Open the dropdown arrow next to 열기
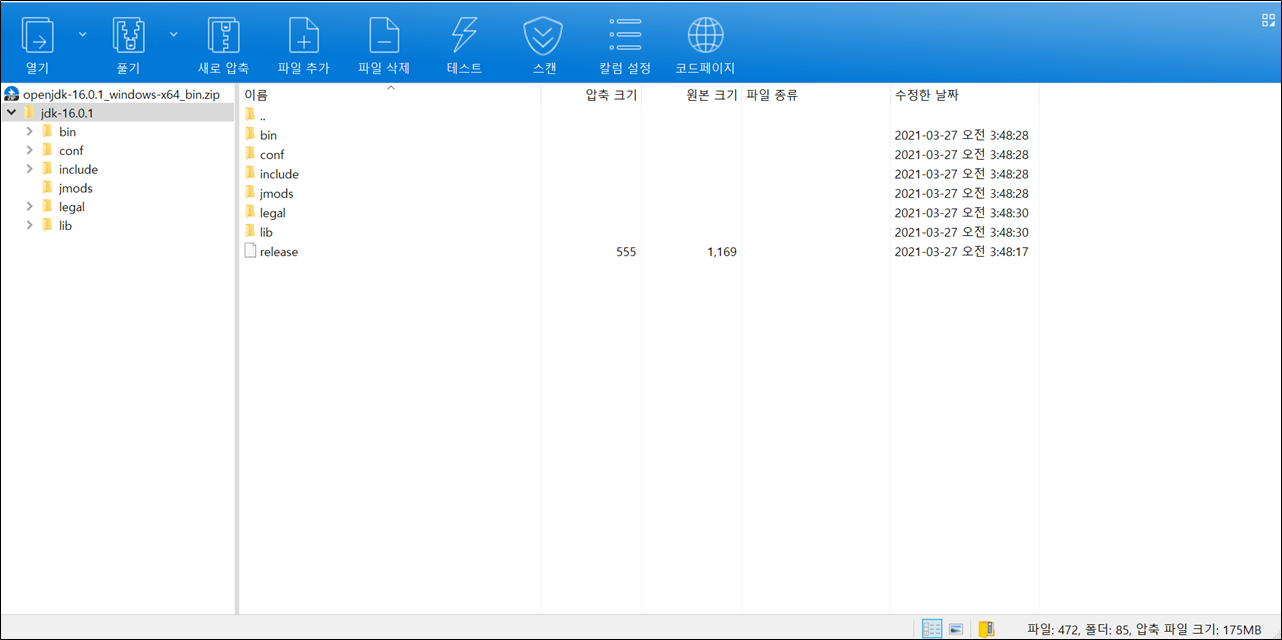This screenshot has width=1282, height=640. pyautogui.click(x=82, y=34)
